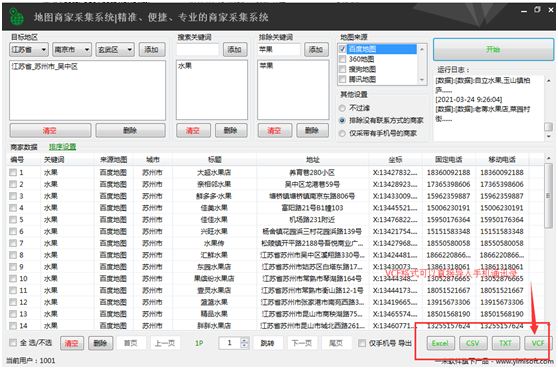Open the 江苏省 province dropdown
Image resolution: width=558 pixels, height=369 pixels.
point(29,49)
